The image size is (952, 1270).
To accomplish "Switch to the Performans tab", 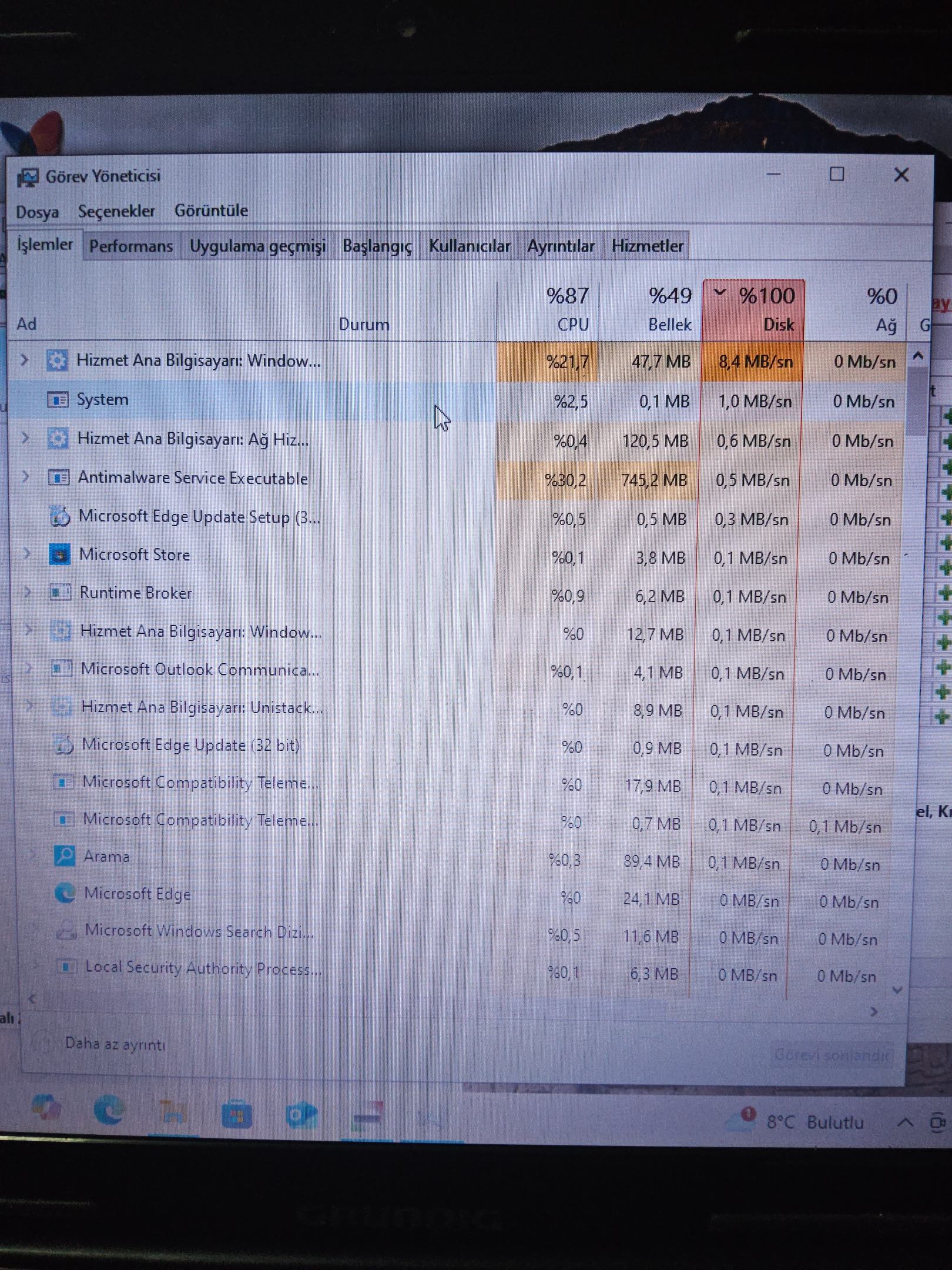I will tap(131, 246).
